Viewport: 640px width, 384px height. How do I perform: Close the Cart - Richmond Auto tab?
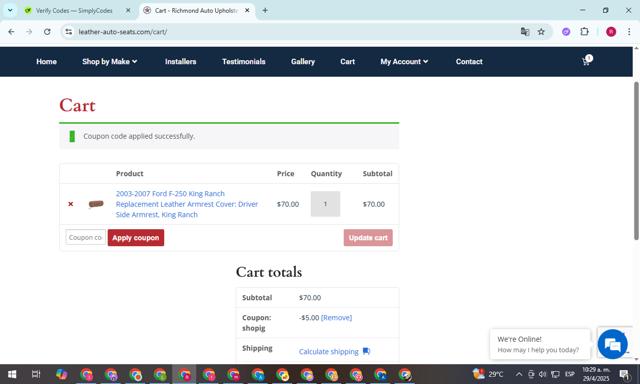pos(247,11)
